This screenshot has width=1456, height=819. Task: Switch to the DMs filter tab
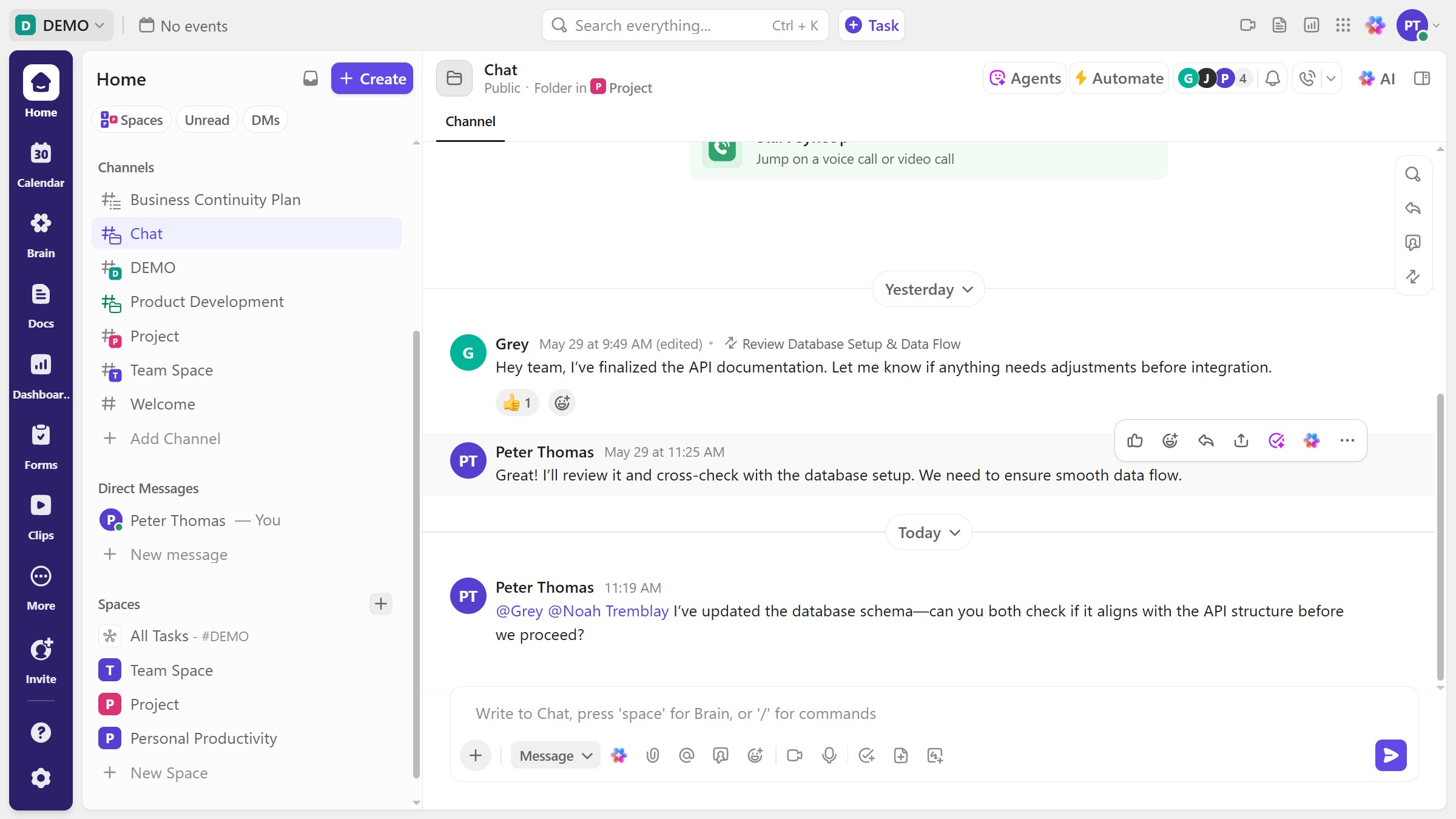tap(265, 120)
